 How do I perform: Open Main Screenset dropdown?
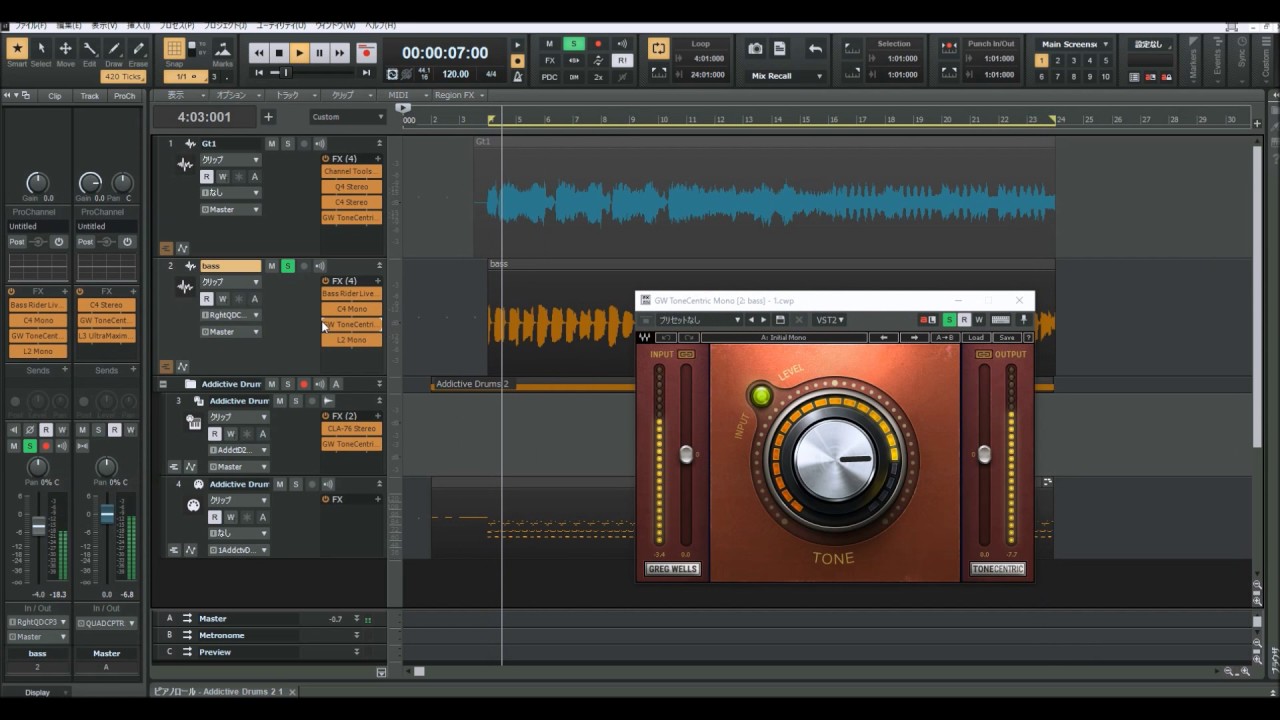coord(1073,44)
